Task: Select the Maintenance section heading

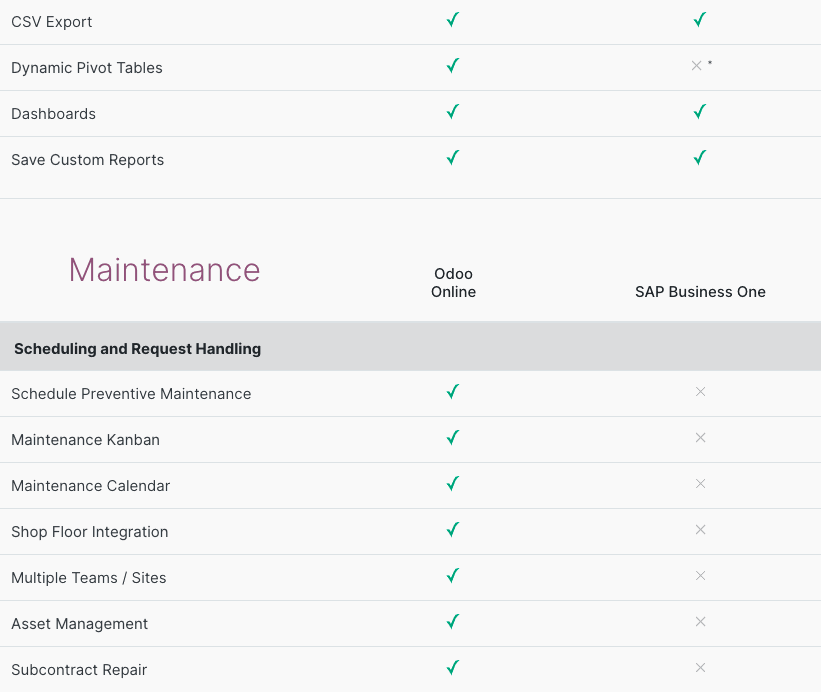Action: click(164, 270)
